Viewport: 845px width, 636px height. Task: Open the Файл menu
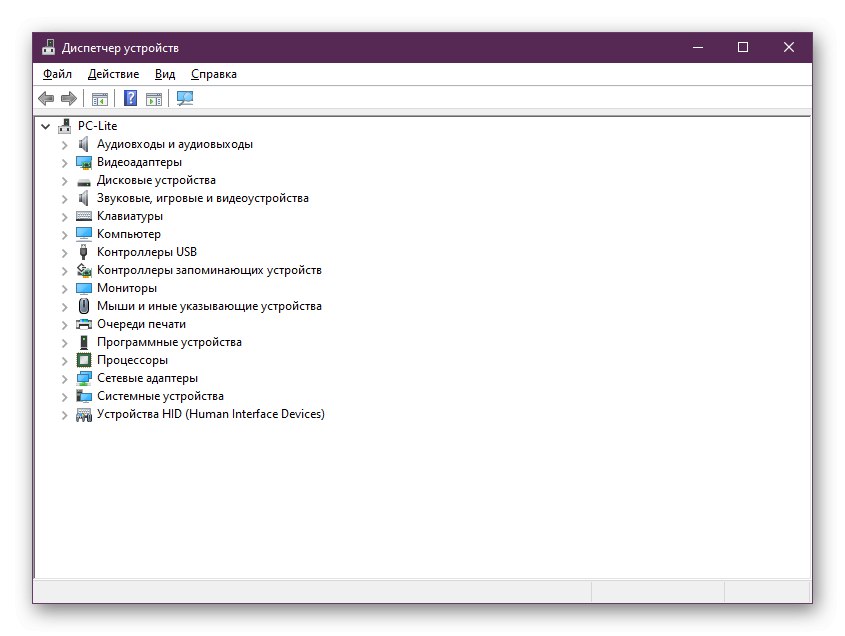(57, 74)
